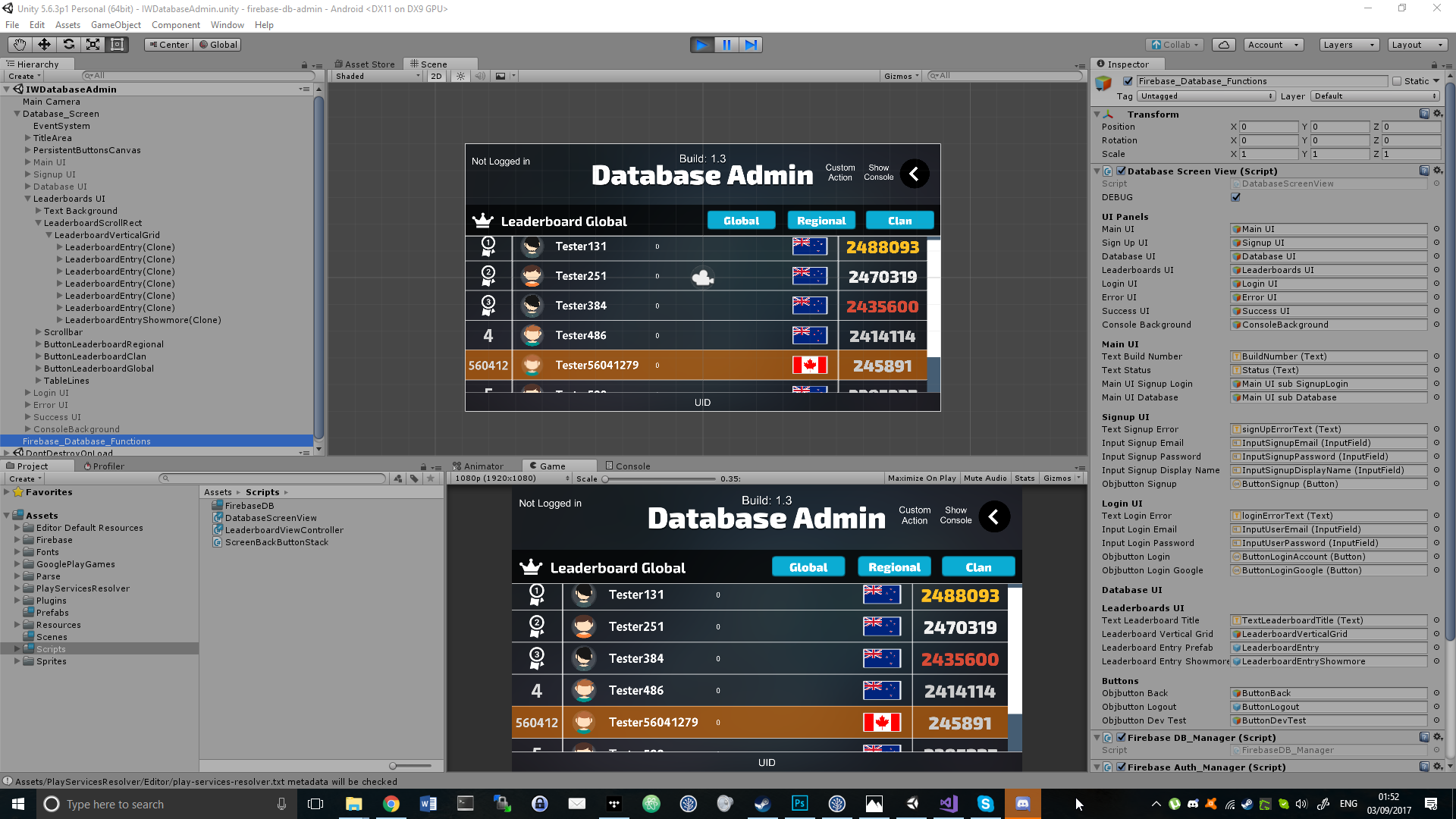Viewport: 1456px width, 819px height.
Task: Disable Firebase_Database_Functions active checkbox
Action: tap(1128, 81)
